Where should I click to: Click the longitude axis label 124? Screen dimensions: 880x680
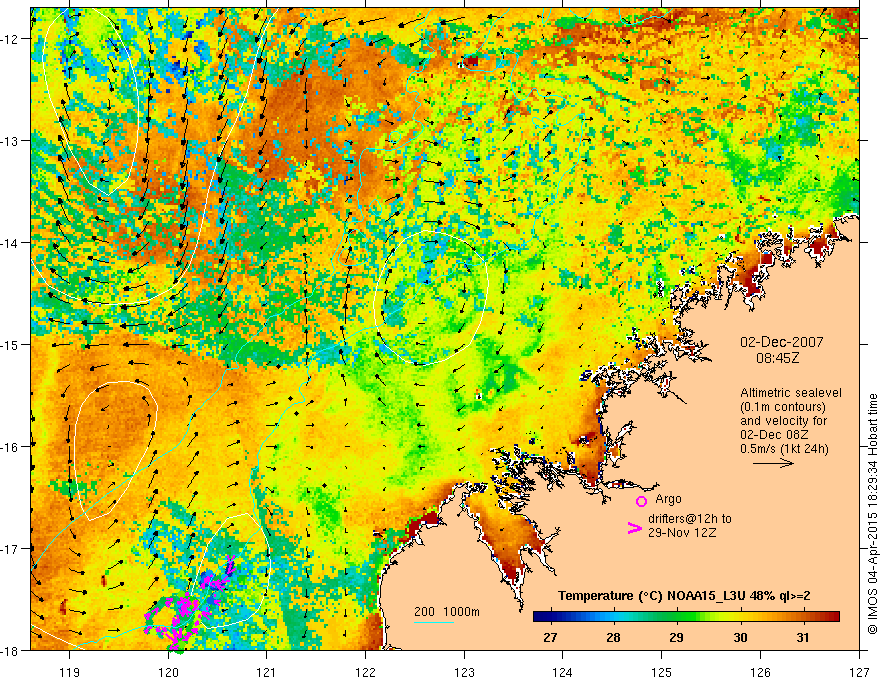(x=562, y=672)
